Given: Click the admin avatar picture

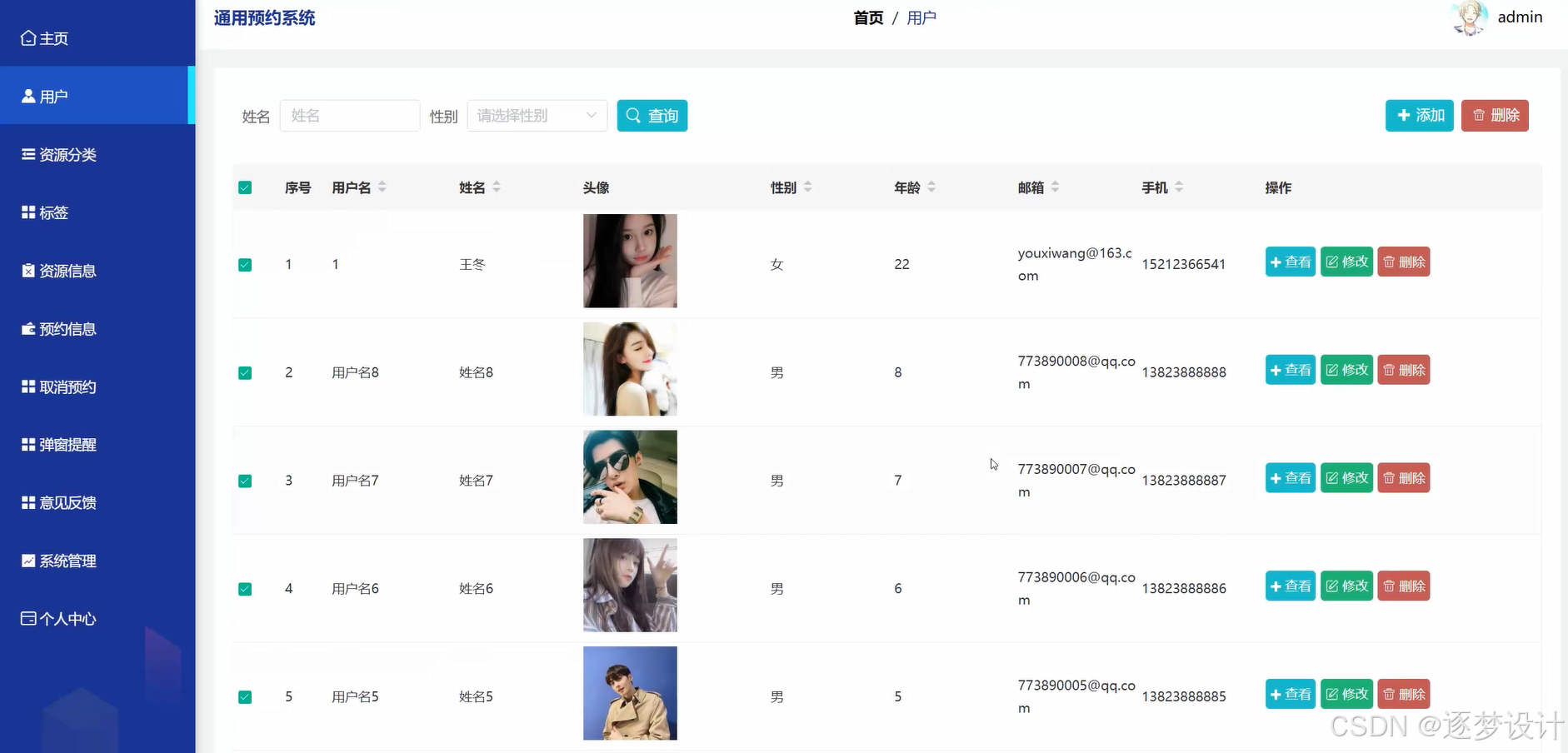Looking at the screenshot, I should click(x=1469, y=18).
